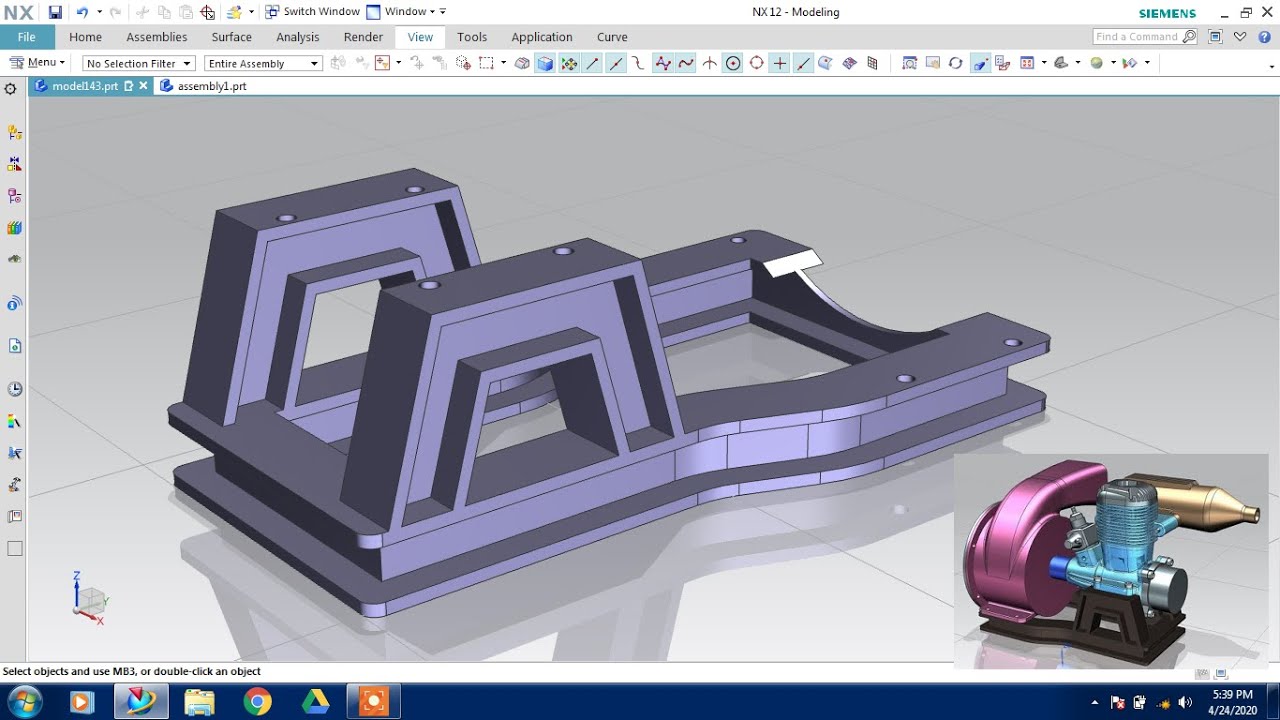This screenshot has width=1280, height=720.
Task: Click the Point on Face snap icon
Action: coord(825,63)
